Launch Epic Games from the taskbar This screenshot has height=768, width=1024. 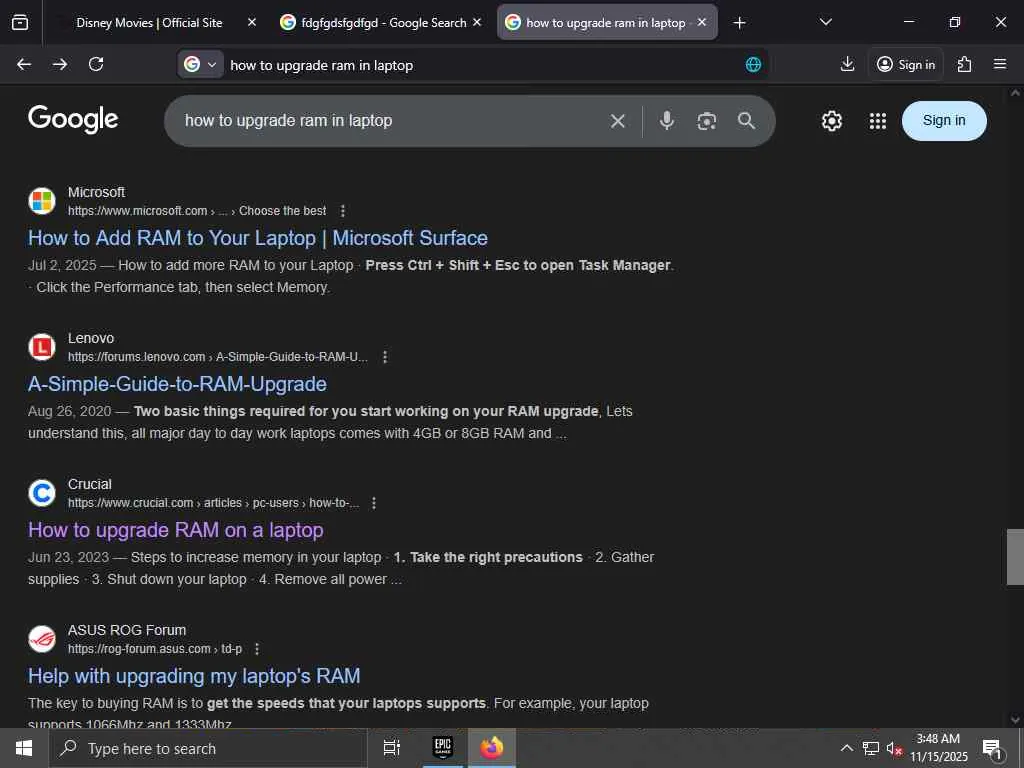point(443,748)
